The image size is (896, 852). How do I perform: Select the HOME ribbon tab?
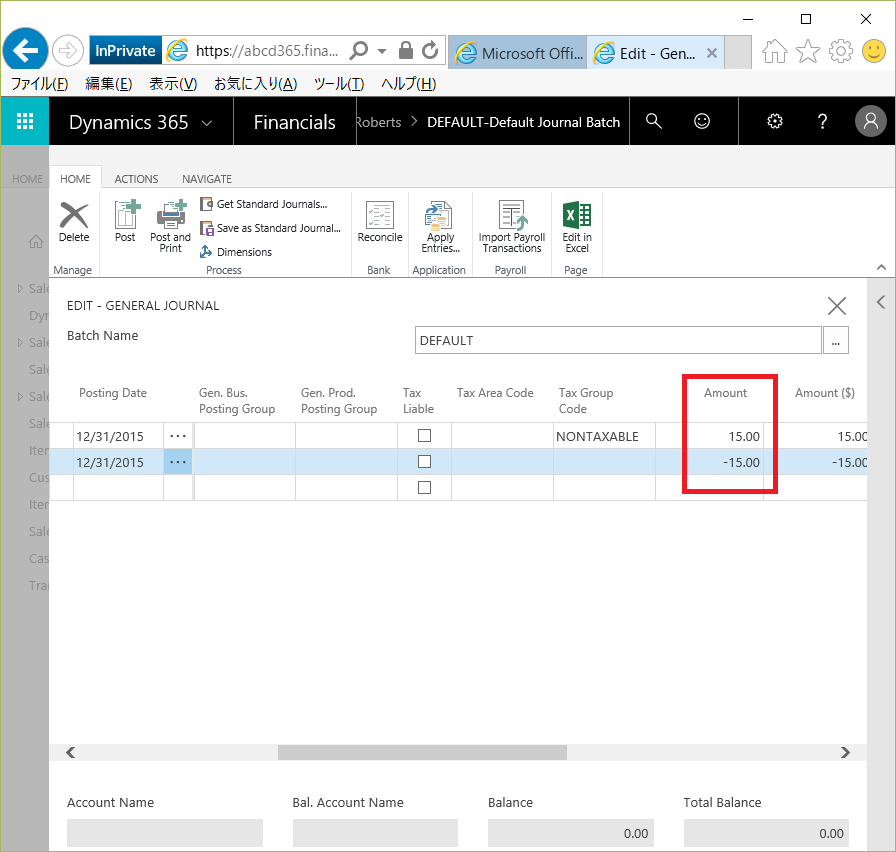75,179
